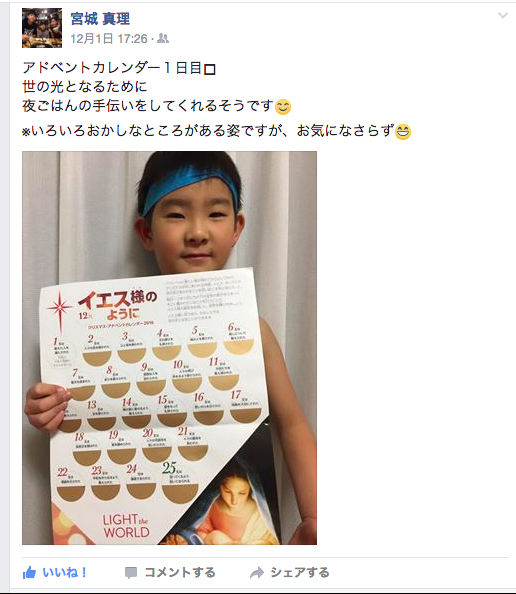Click the LIGHT the WORLD logo in photo
516x594 pixels.
tap(126, 526)
